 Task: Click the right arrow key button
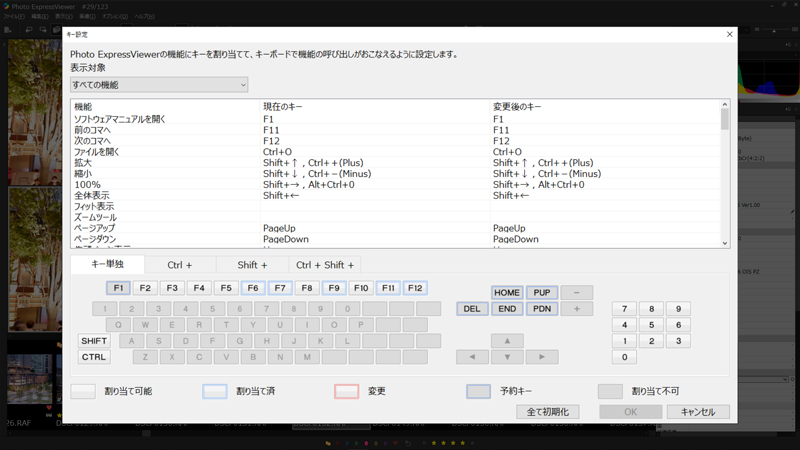coord(542,357)
